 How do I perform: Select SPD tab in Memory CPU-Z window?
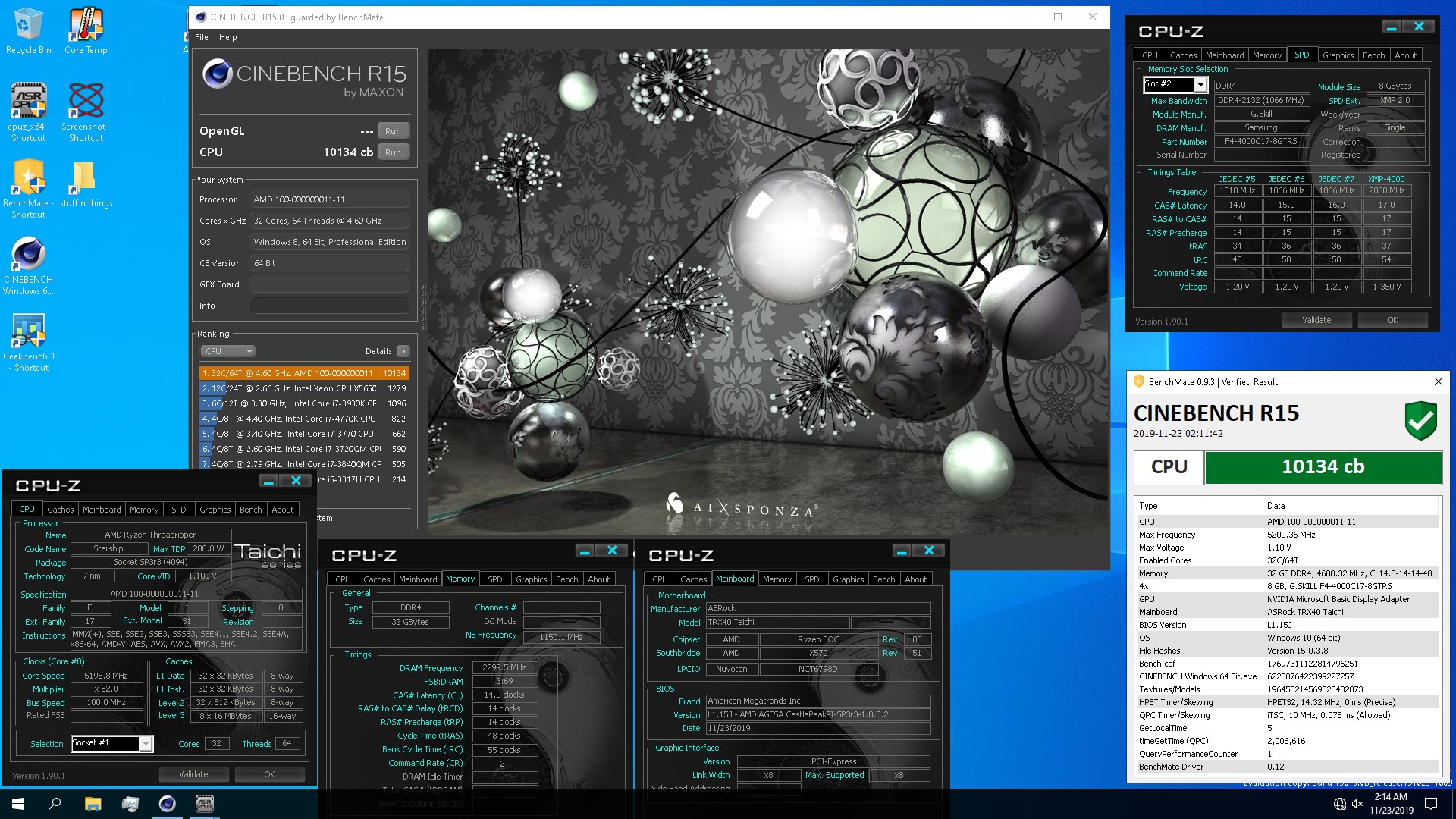494,579
